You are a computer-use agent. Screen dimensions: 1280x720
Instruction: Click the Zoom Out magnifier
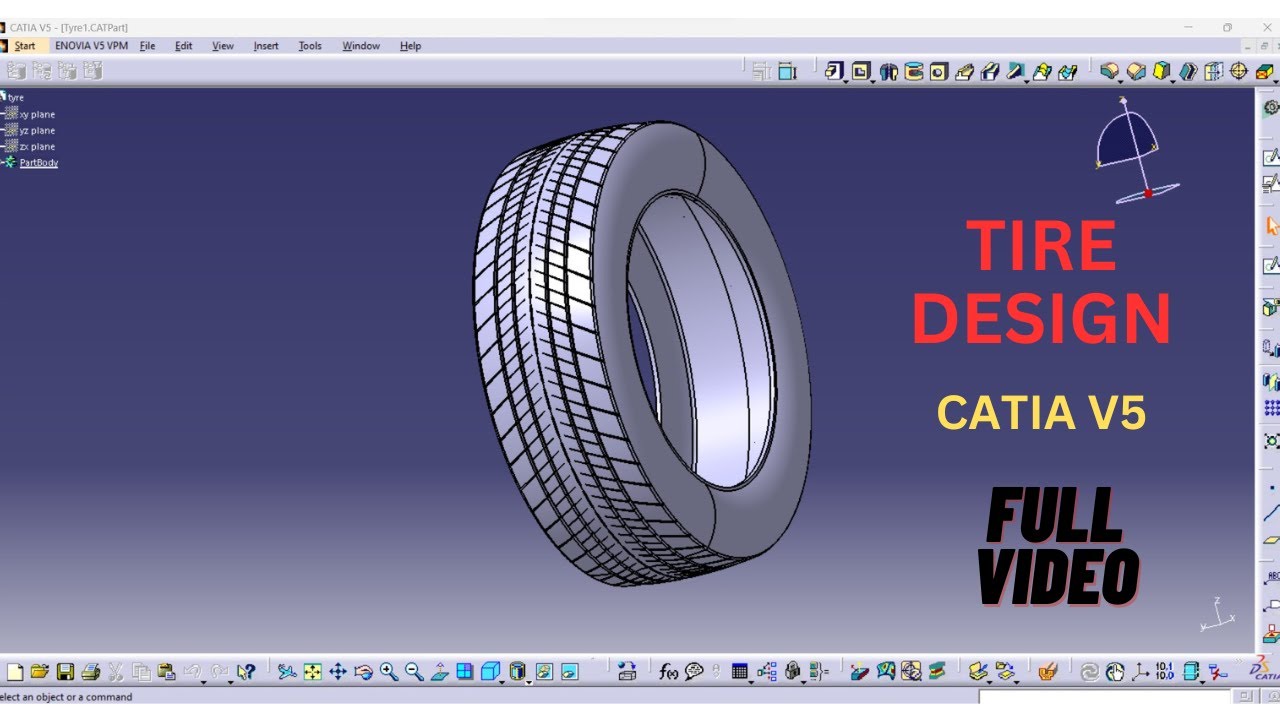pos(413,672)
